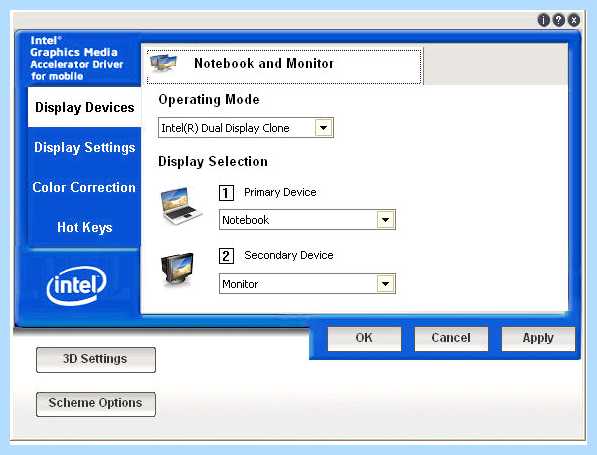
Task: Click the Display Selection heading
Action: [213, 162]
